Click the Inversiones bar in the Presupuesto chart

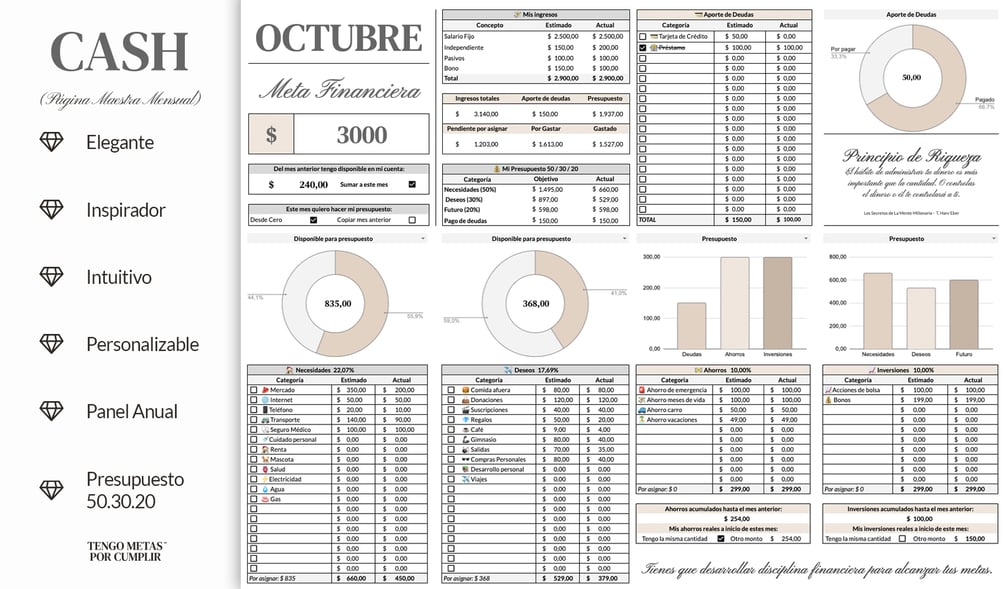777,303
